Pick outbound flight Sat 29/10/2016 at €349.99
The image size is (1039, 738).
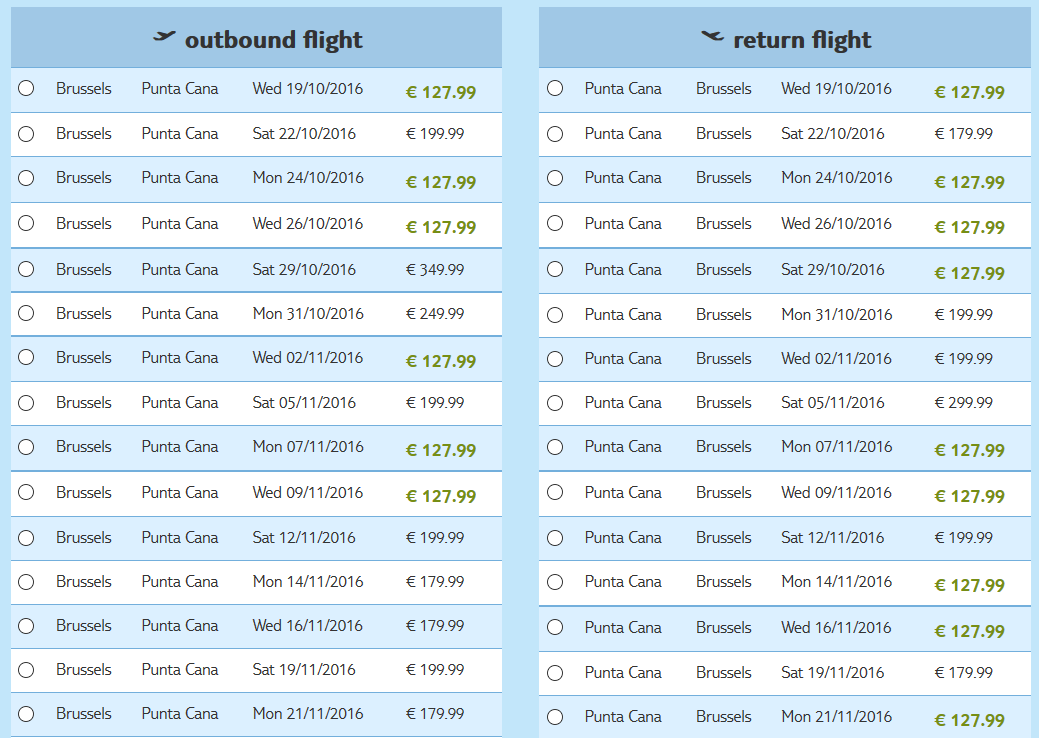(x=26, y=269)
